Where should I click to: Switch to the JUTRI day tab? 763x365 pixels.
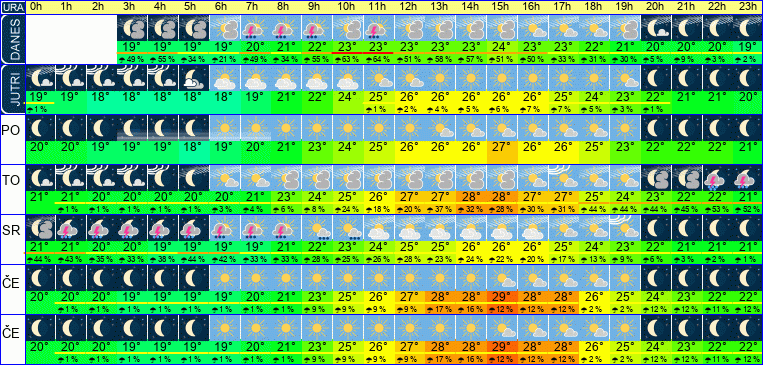pos(12,90)
